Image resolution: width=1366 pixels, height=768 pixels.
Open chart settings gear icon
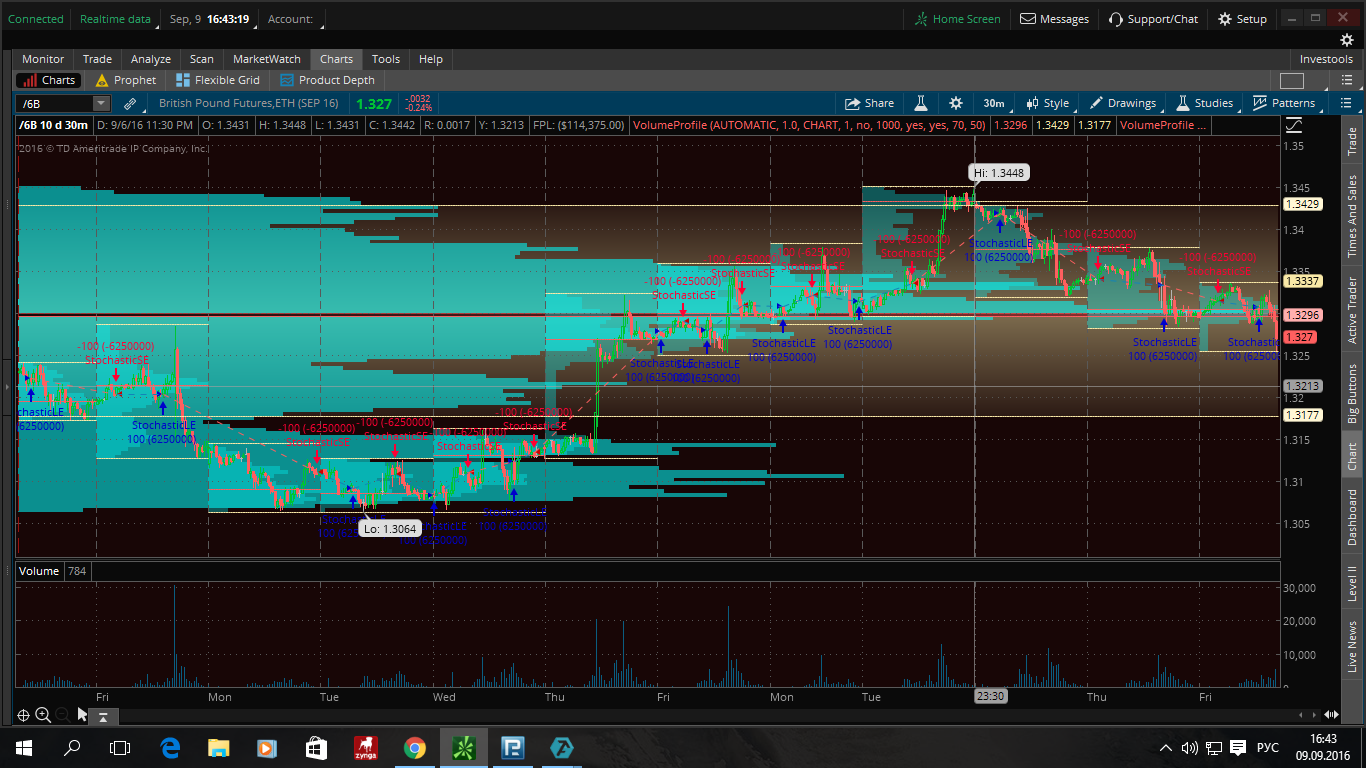tap(955, 103)
